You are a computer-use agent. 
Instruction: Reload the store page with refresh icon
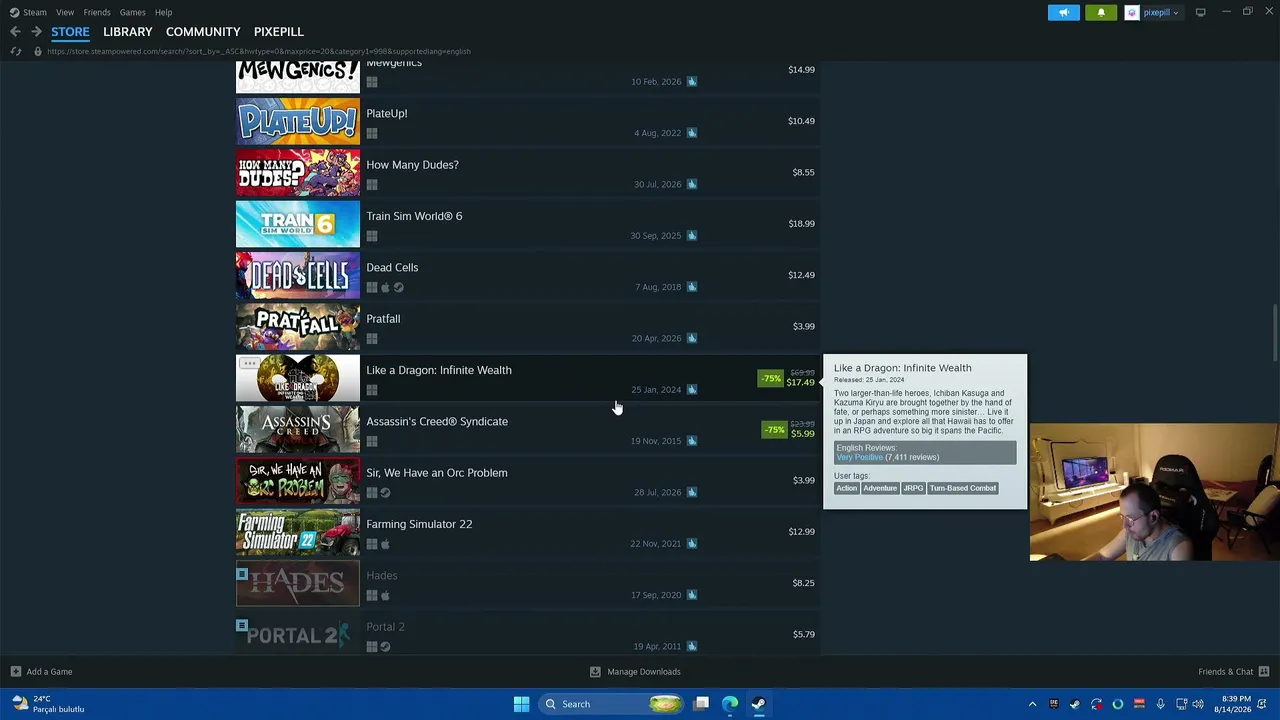tap(16, 51)
